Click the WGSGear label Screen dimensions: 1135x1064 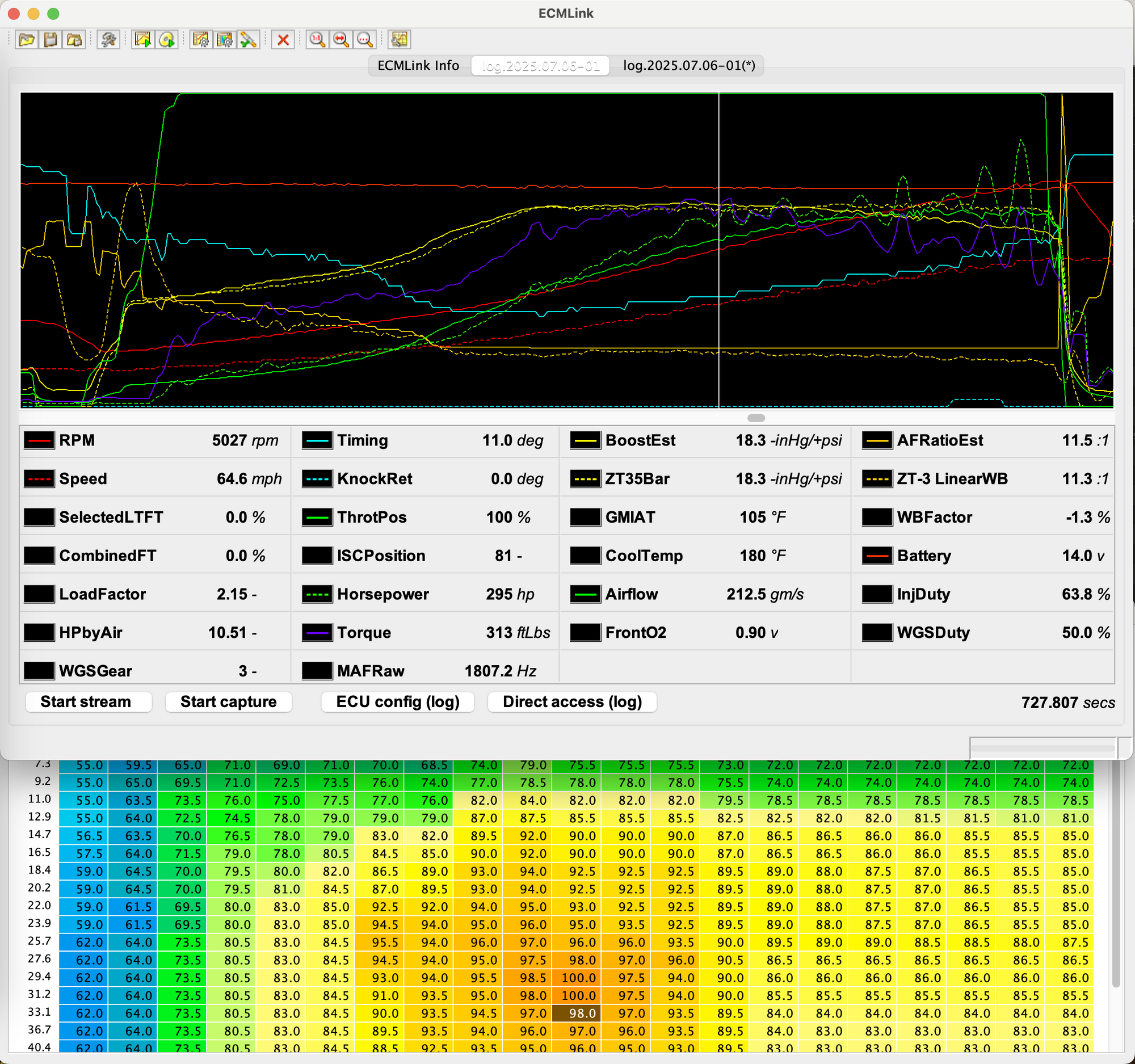96,671
